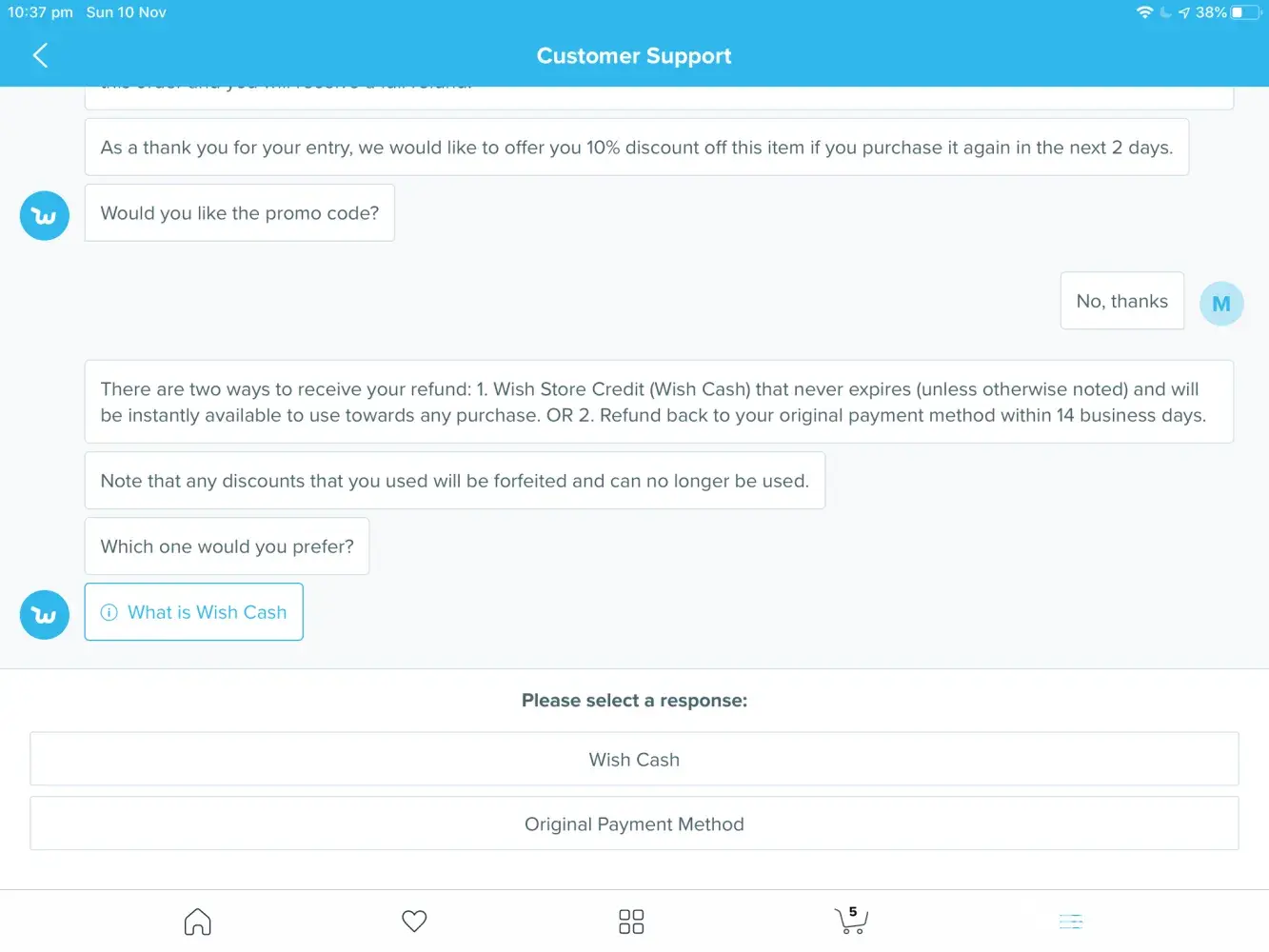Viewport: 1269px width, 952px height.
Task: Tap the discounts forfeited note message
Action: click(x=454, y=481)
